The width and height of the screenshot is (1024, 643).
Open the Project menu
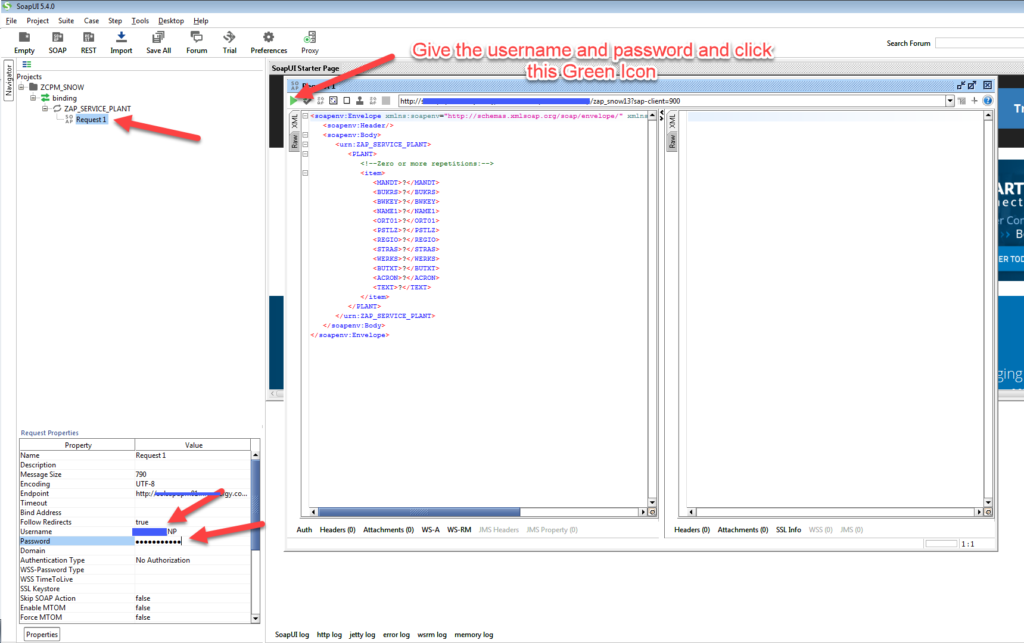click(37, 21)
